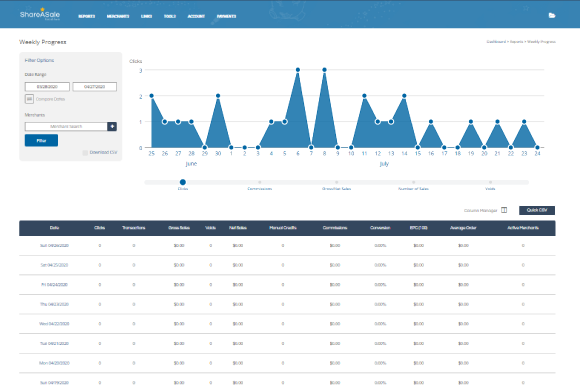This screenshot has height=390, width=580.
Task: Click the July 16 data point
Action: (431, 122)
